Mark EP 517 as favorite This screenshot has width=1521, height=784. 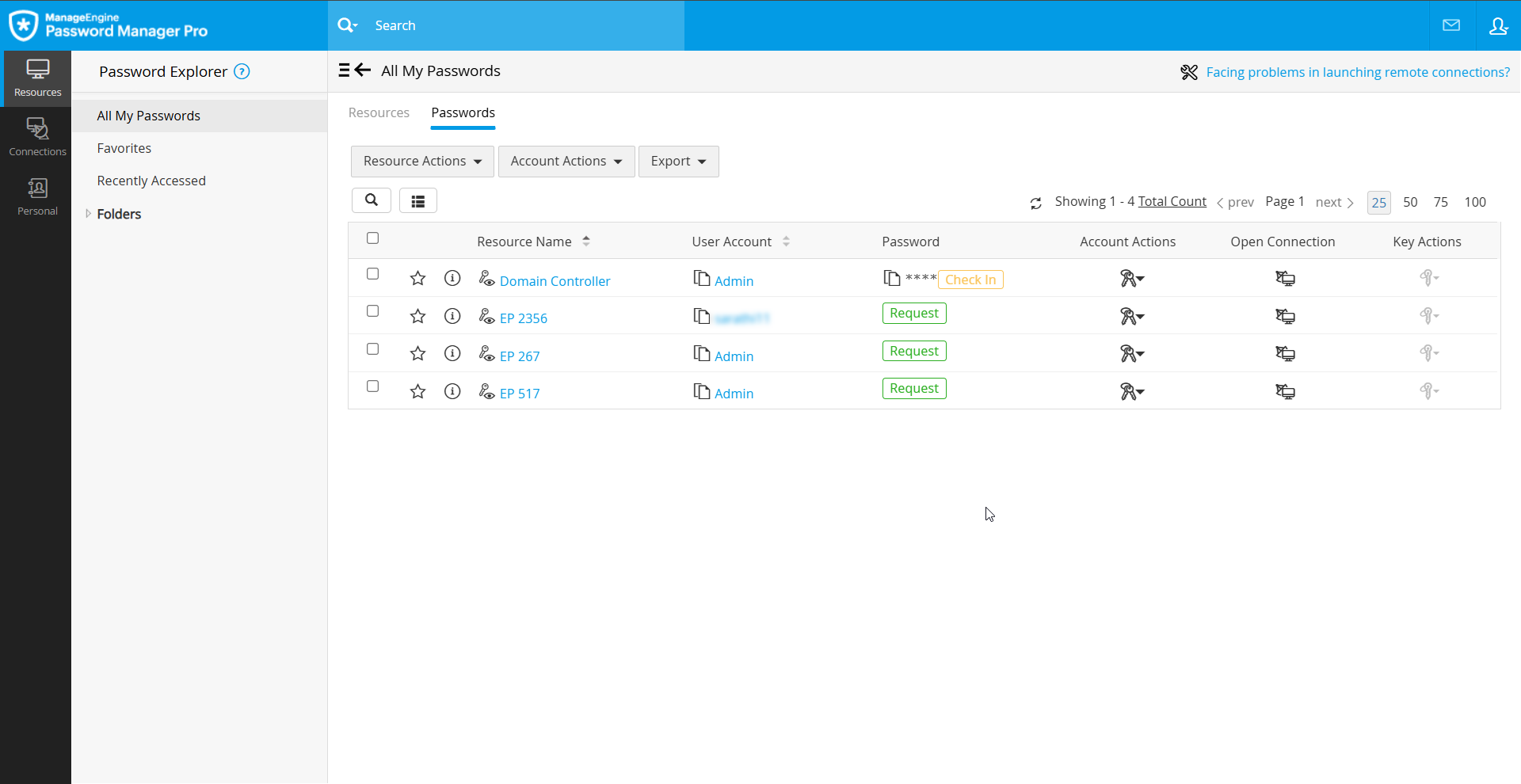[x=417, y=391]
